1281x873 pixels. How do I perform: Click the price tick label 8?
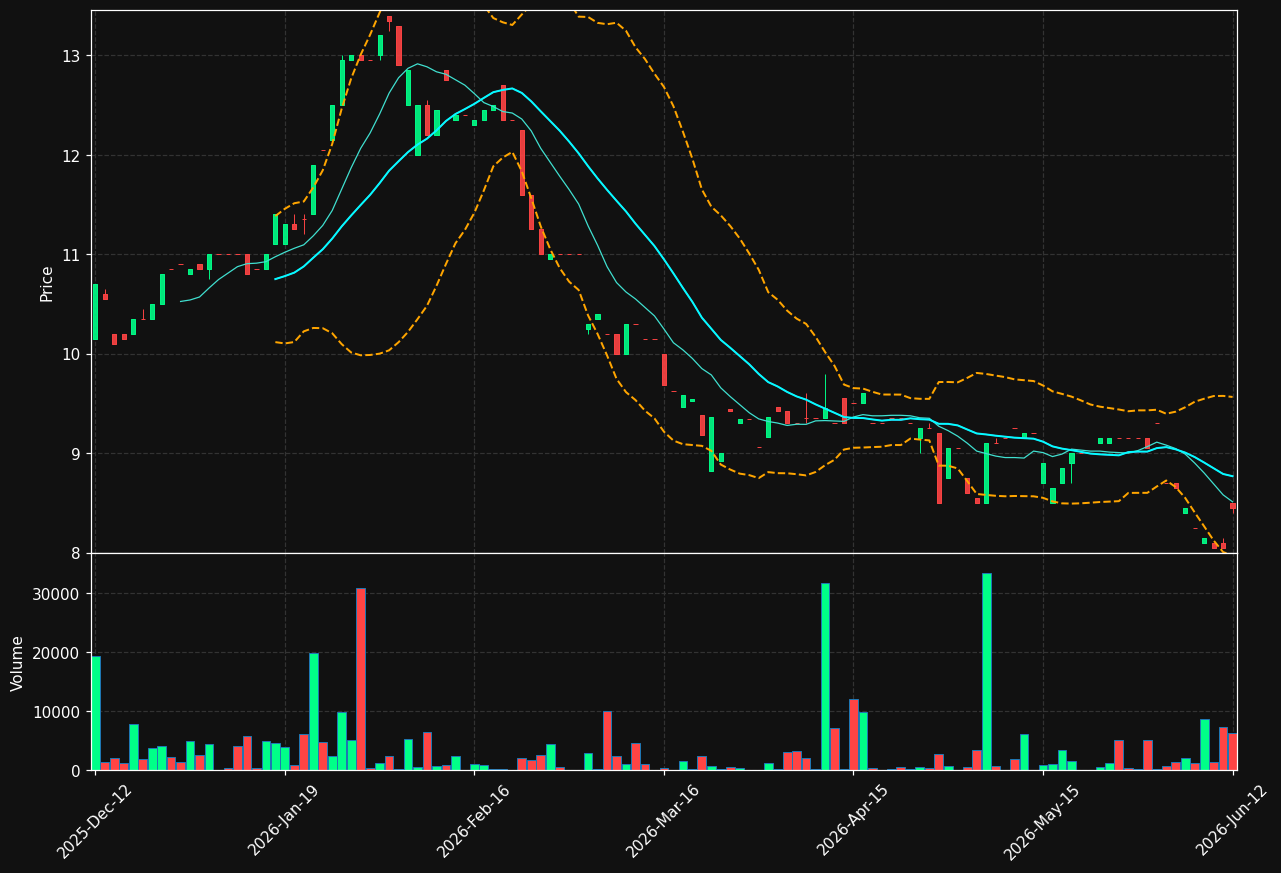[77, 554]
